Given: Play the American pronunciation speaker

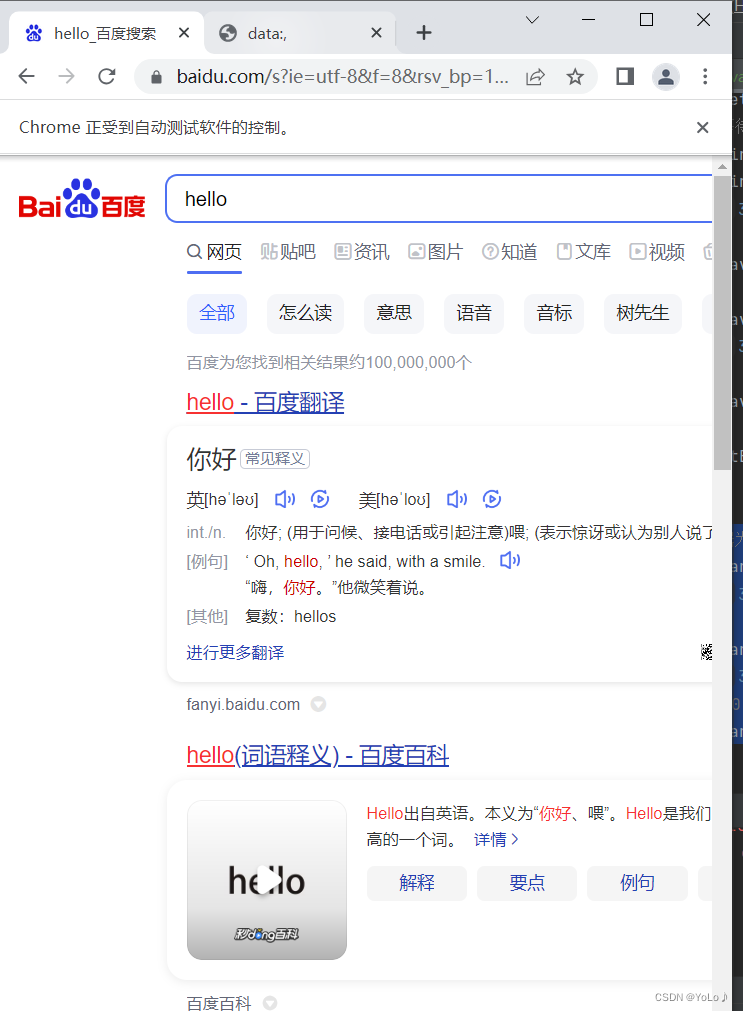Looking at the screenshot, I should pyautogui.click(x=457, y=499).
